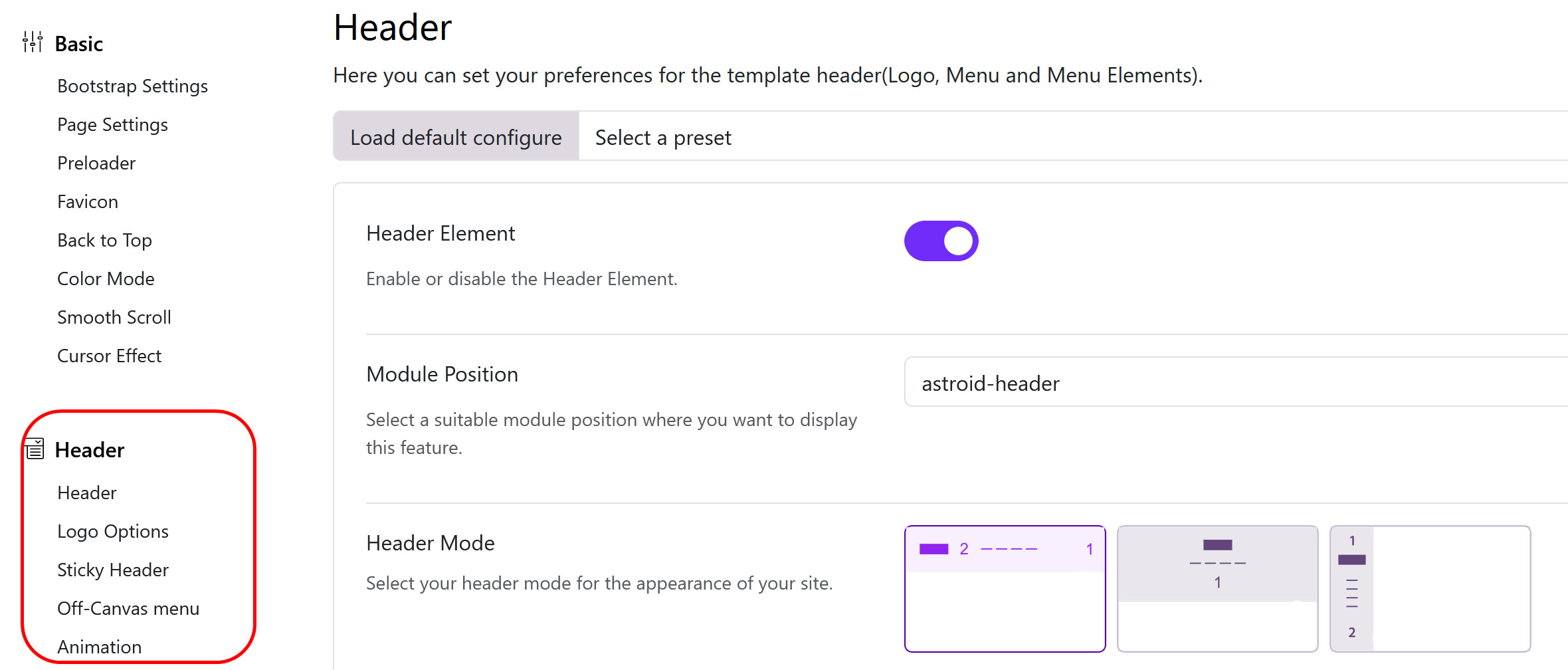Open Logo Options under Header
Image resolution: width=1568 pixels, height=670 pixels.
(113, 531)
